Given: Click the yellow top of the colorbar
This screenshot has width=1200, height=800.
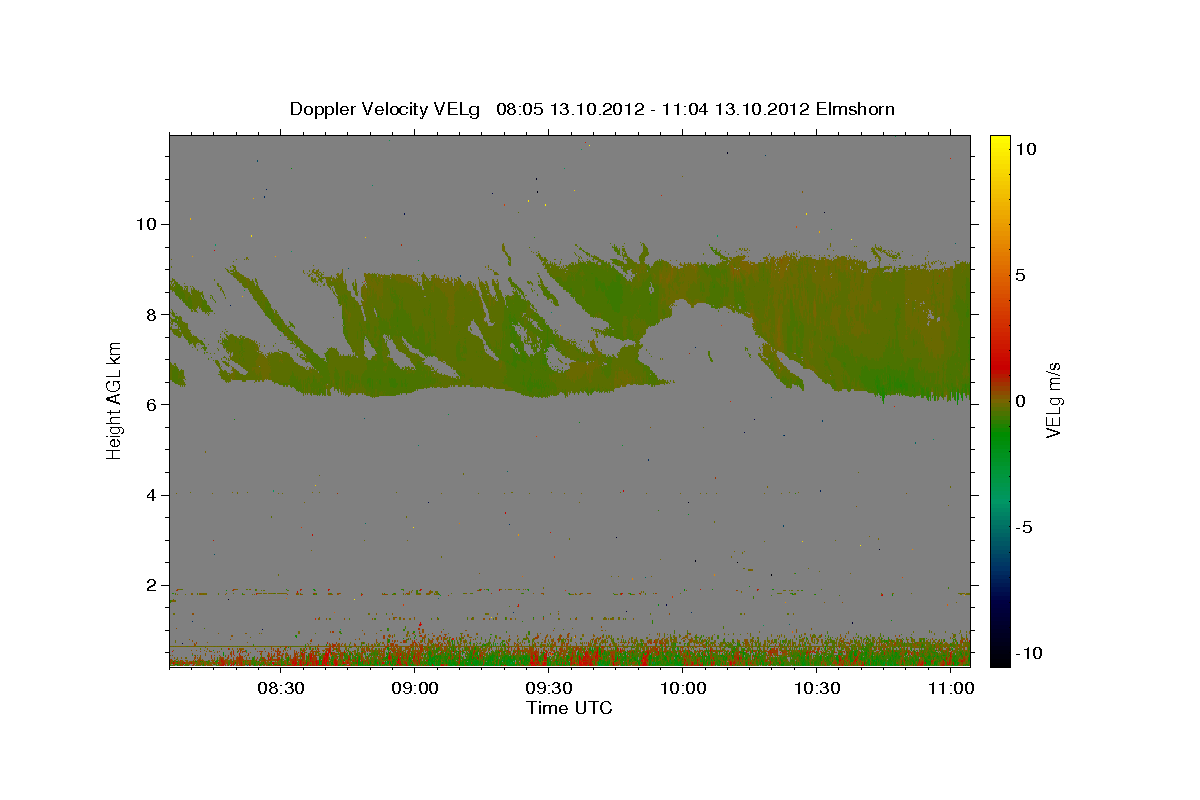Looking at the screenshot, I should (x=999, y=145).
